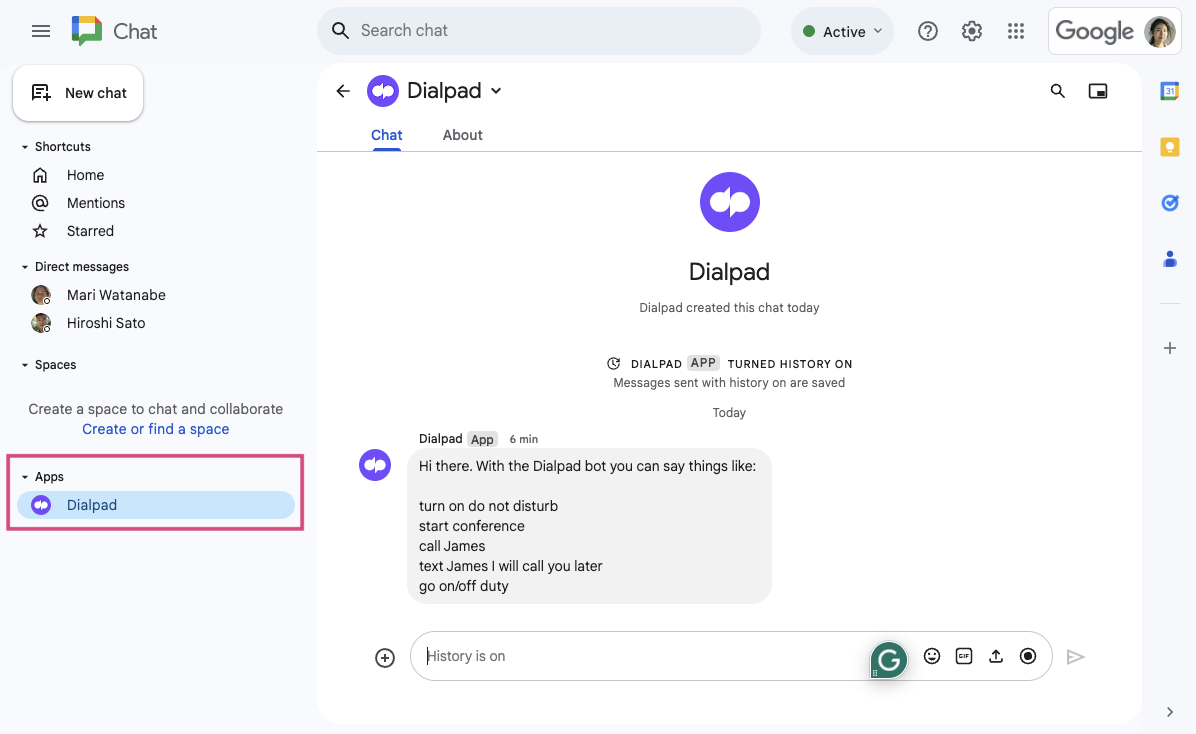Click the 'Today' date divider label

pos(729,413)
